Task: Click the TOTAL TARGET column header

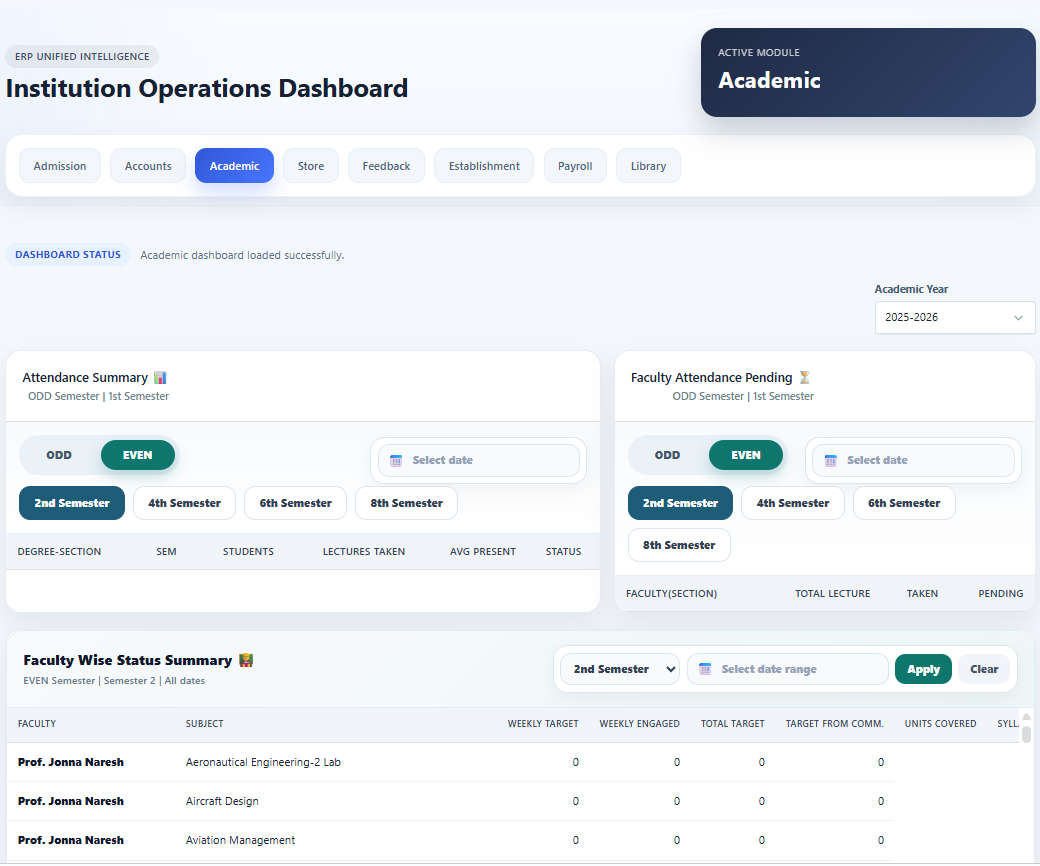Action: click(732, 723)
